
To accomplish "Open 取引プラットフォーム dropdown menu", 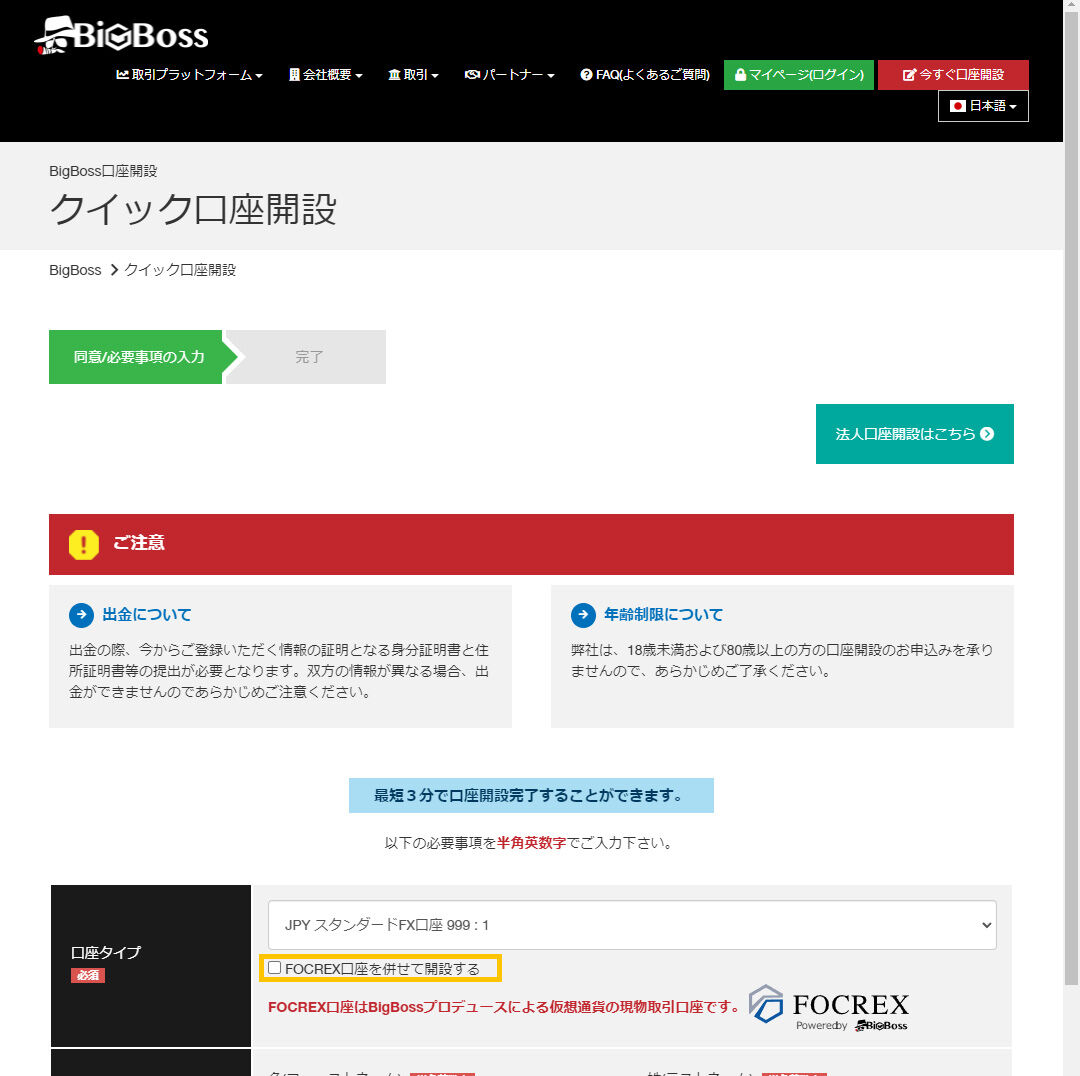I will click(x=189, y=74).
